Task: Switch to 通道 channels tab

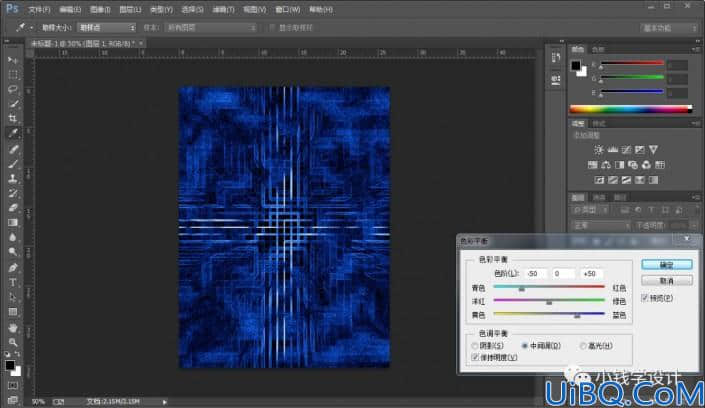Action: click(x=598, y=197)
